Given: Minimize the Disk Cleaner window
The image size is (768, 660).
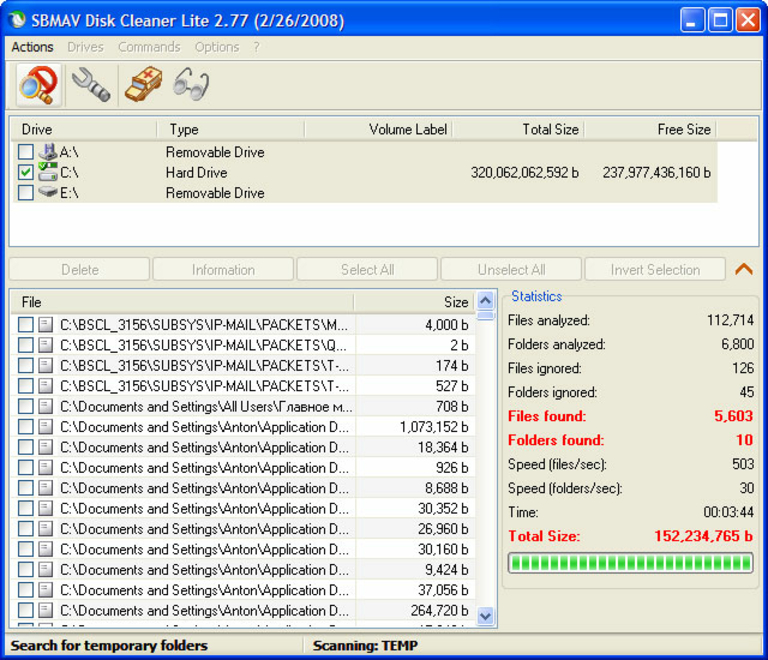Looking at the screenshot, I should (x=692, y=21).
